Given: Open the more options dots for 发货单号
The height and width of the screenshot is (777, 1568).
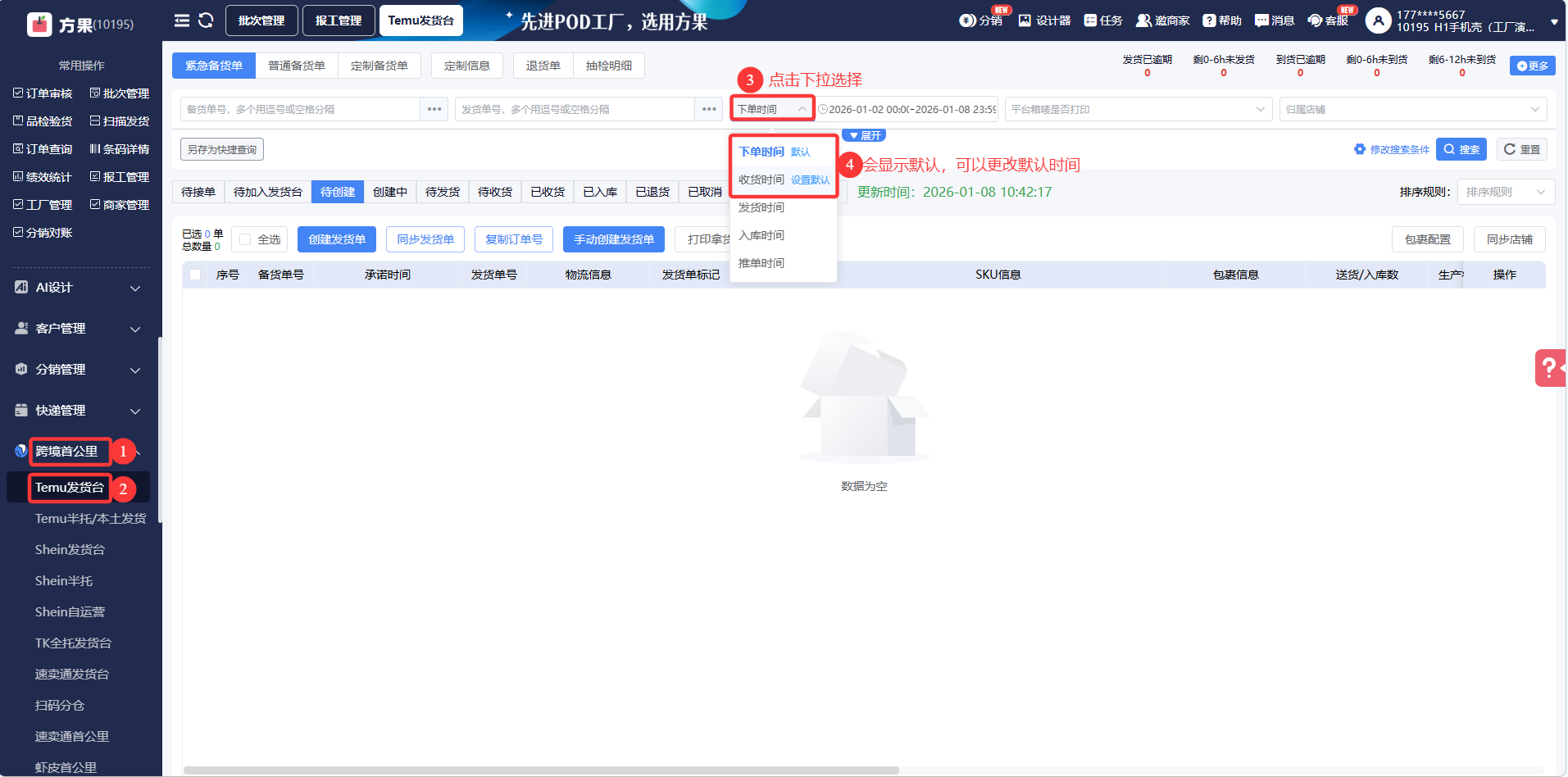Looking at the screenshot, I should [x=709, y=109].
